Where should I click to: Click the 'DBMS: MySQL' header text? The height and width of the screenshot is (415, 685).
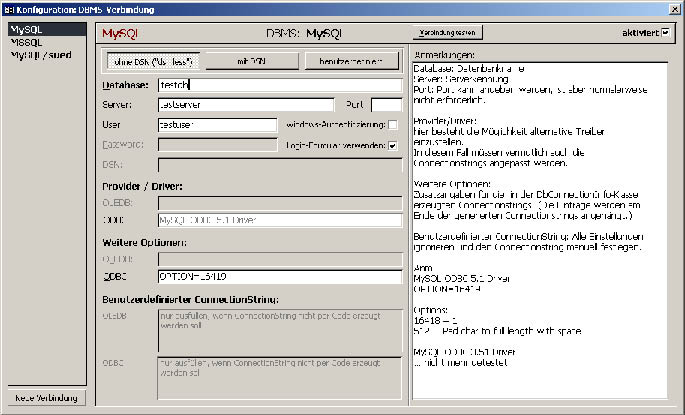(304, 33)
